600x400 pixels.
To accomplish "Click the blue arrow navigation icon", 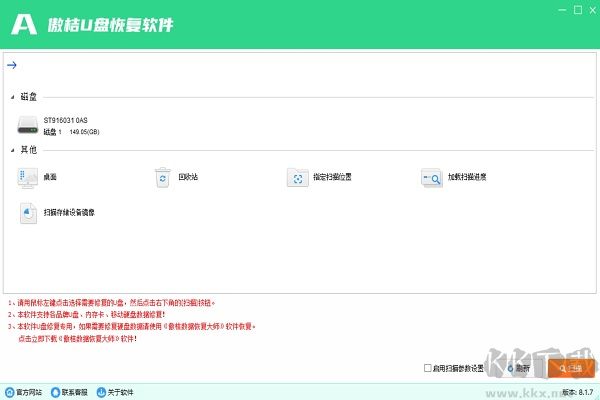I will (x=11, y=65).
